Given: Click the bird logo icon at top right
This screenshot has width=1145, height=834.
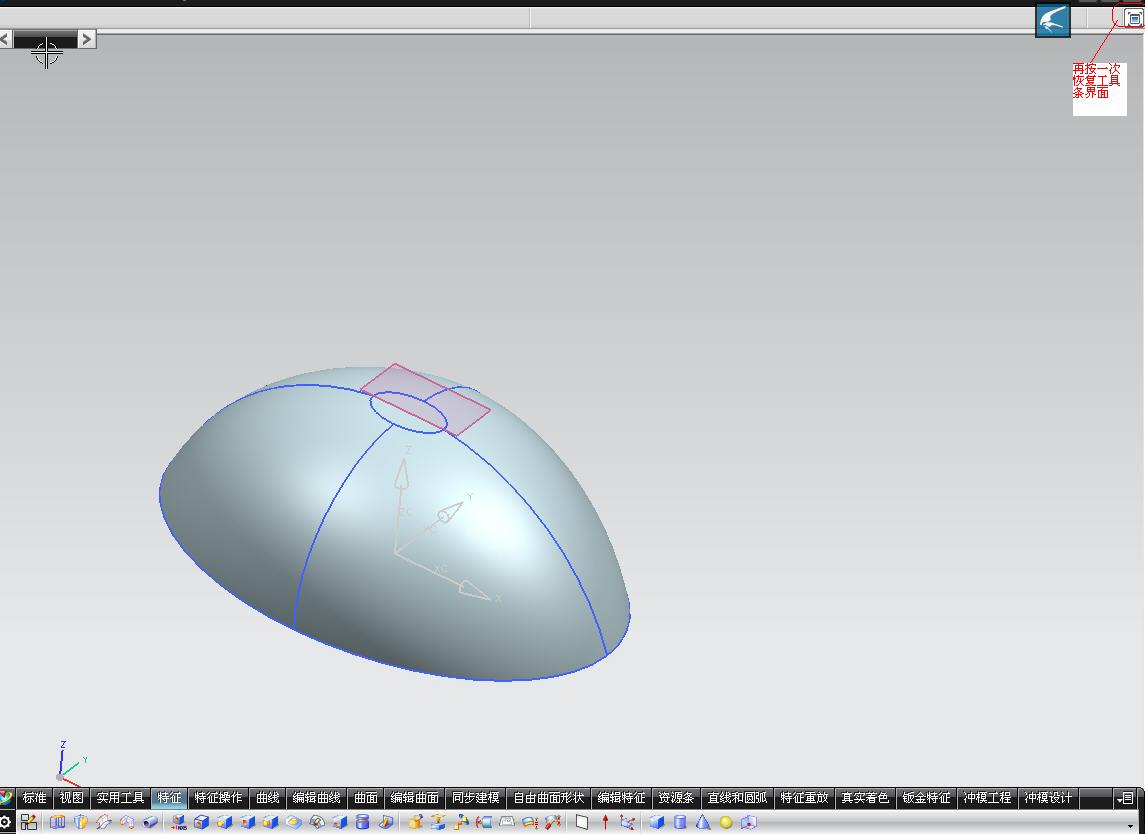Looking at the screenshot, I should pos(1053,20).
